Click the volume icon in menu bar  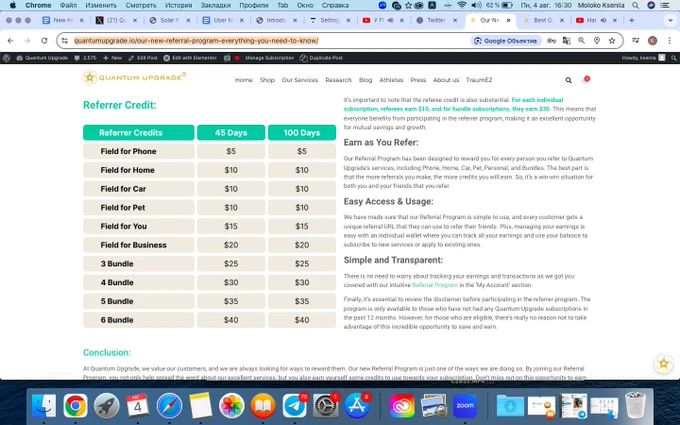coord(476,5)
